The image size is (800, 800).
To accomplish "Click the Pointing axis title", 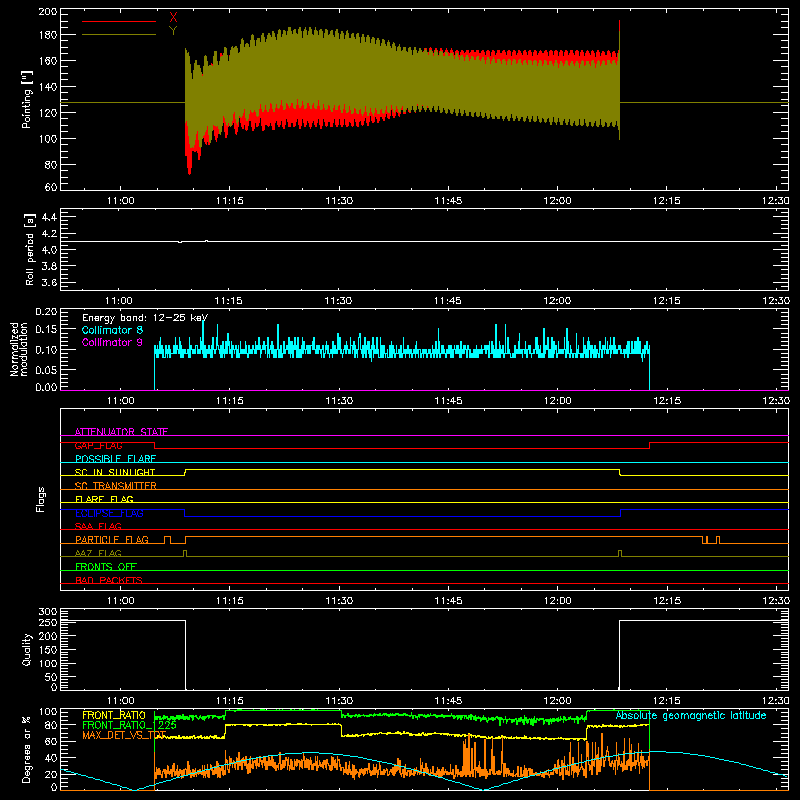I will pyautogui.click(x=27, y=99).
